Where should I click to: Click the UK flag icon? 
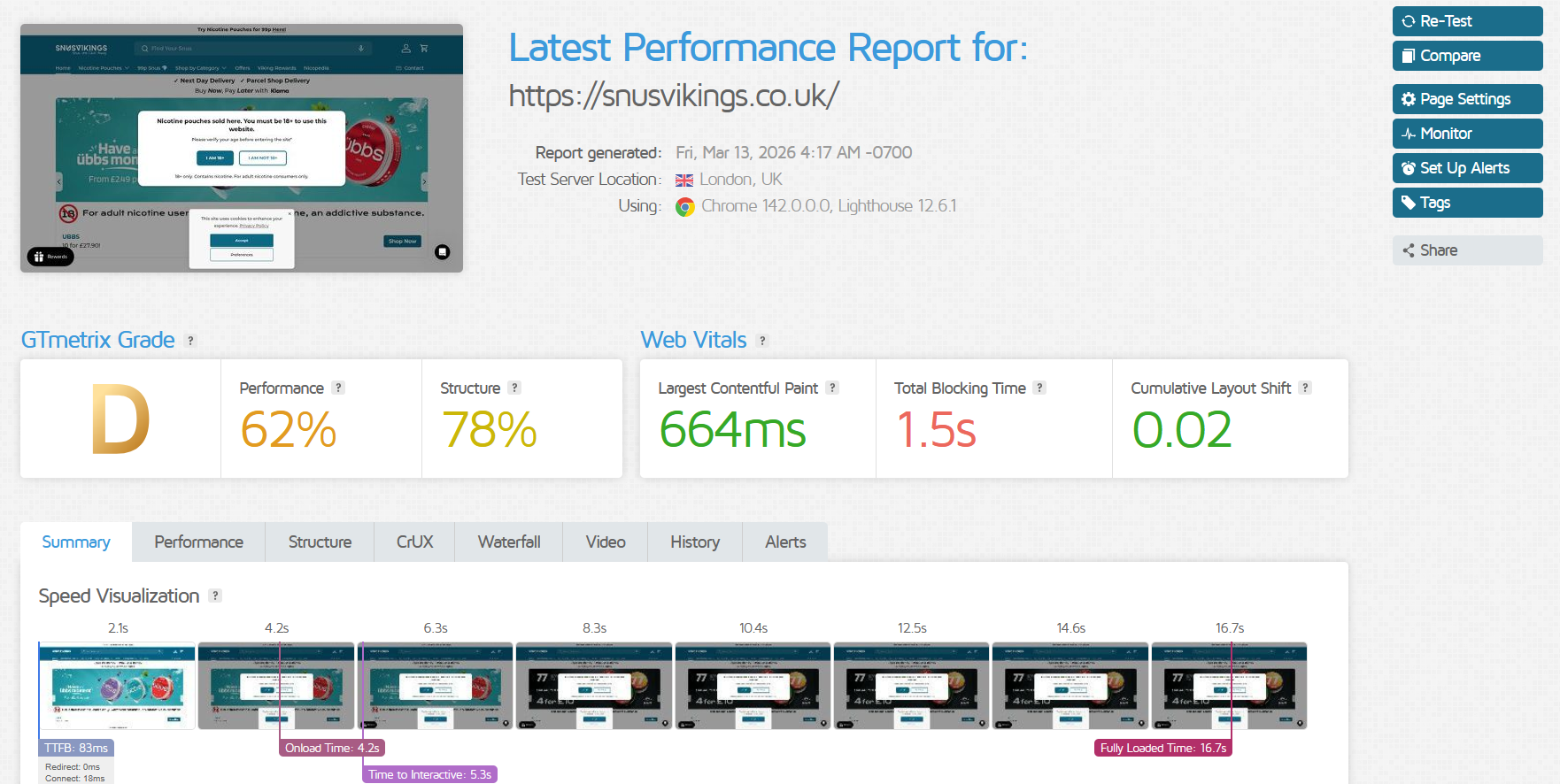pyautogui.click(x=684, y=181)
